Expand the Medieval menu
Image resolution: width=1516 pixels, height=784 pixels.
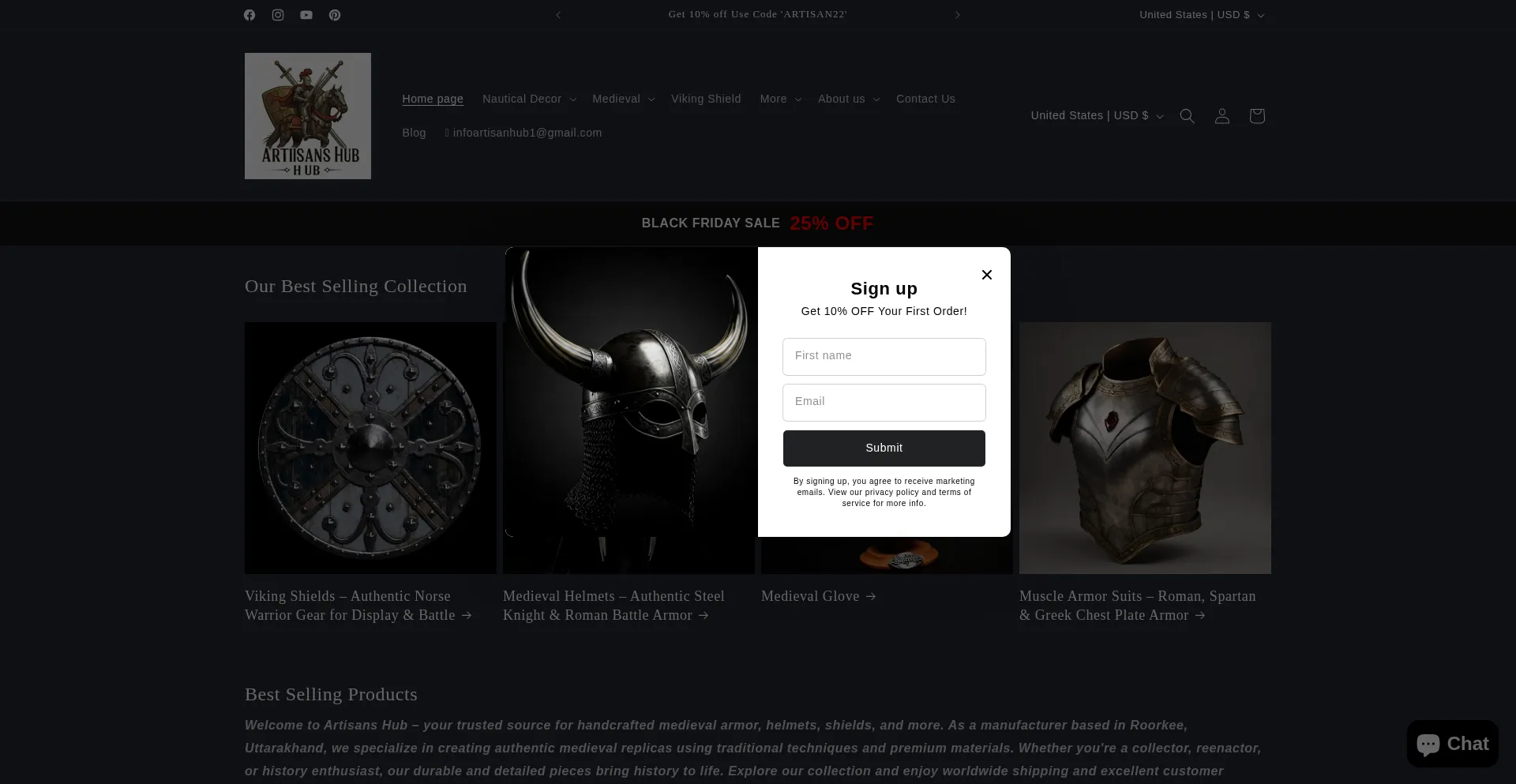[x=623, y=99]
